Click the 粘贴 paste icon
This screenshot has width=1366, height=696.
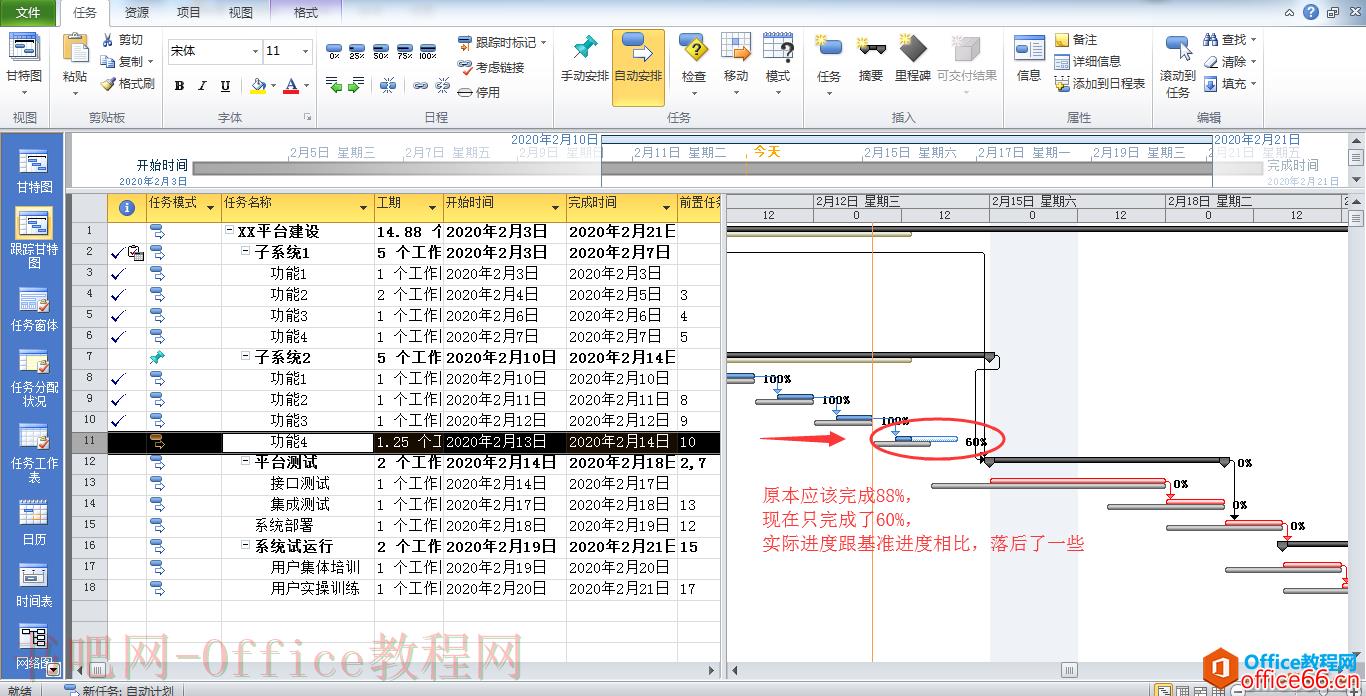point(75,50)
